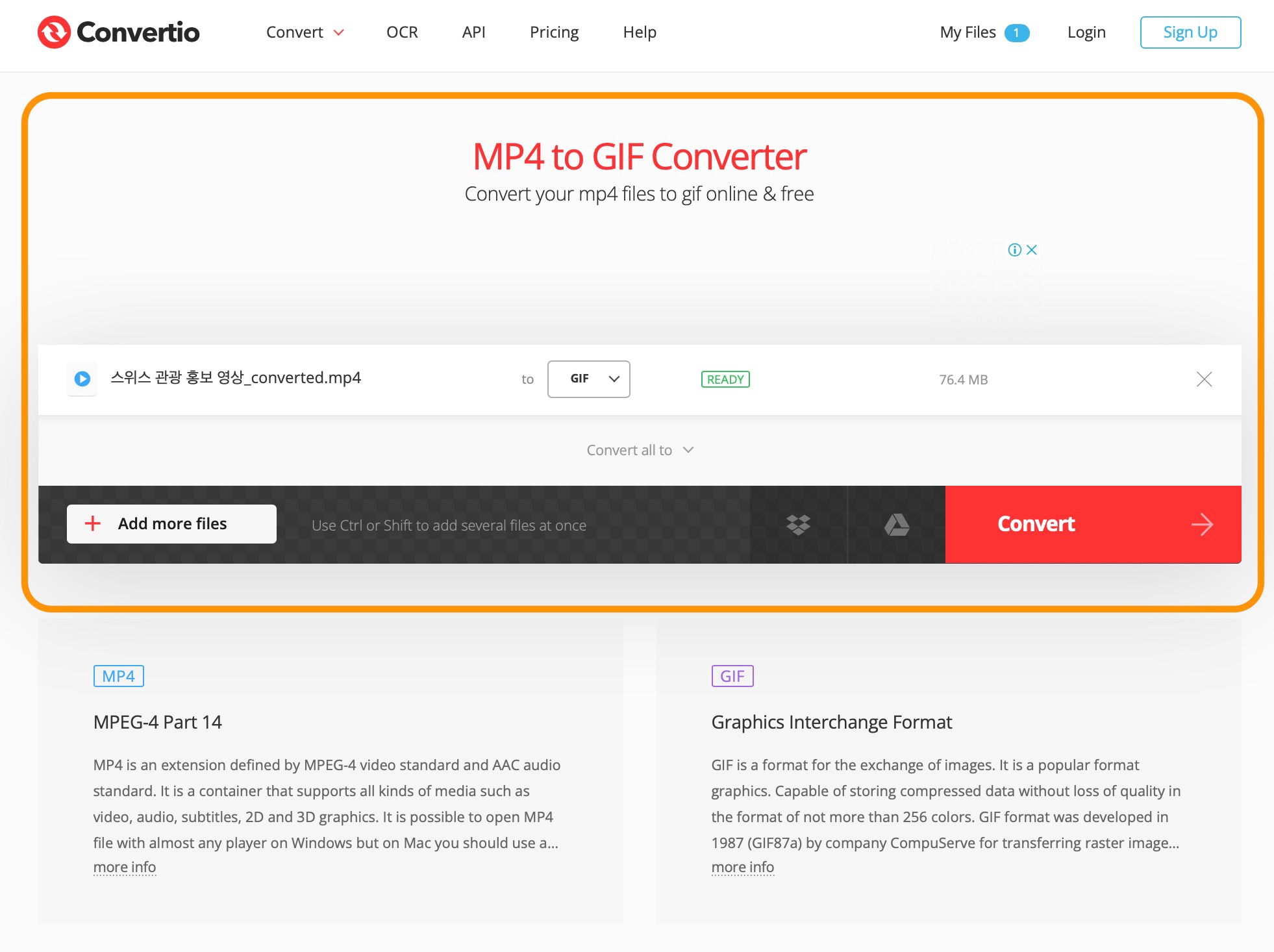The height and width of the screenshot is (952, 1274).
Task: Click the Convertio logo icon
Action: click(x=53, y=32)
